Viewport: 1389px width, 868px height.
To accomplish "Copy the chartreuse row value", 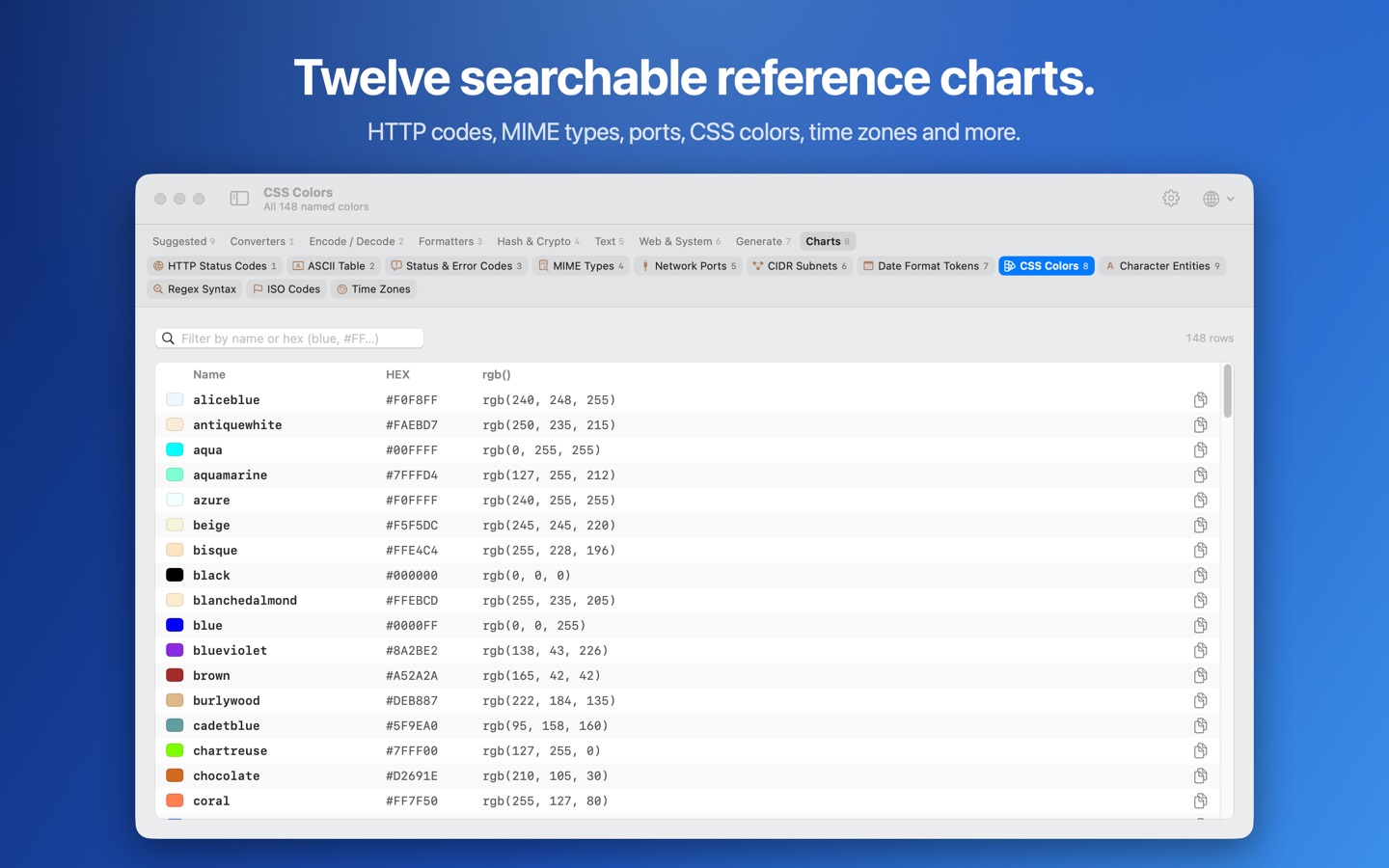I will coord(1200,751).
